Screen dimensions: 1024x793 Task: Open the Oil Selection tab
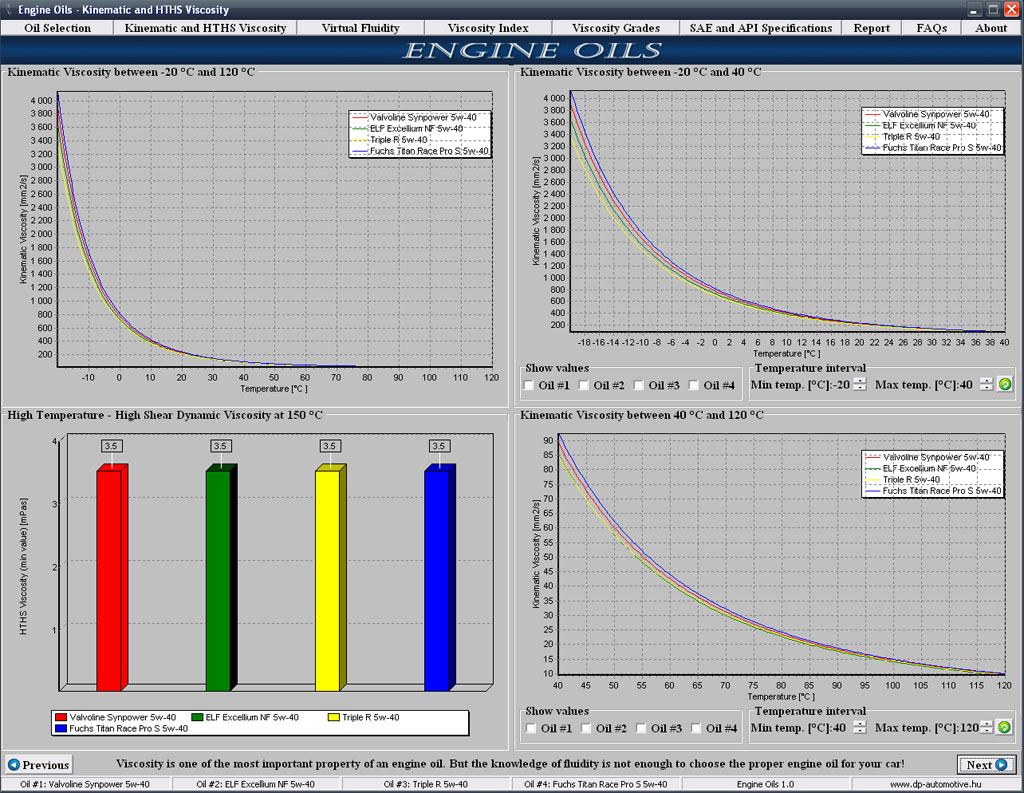(57, 28)
